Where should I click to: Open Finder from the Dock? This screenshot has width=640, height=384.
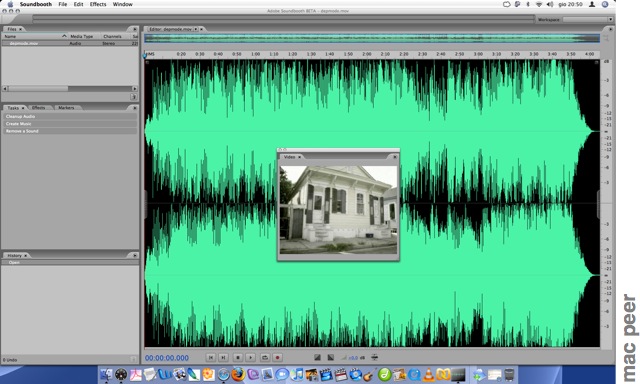coord(106,374)
